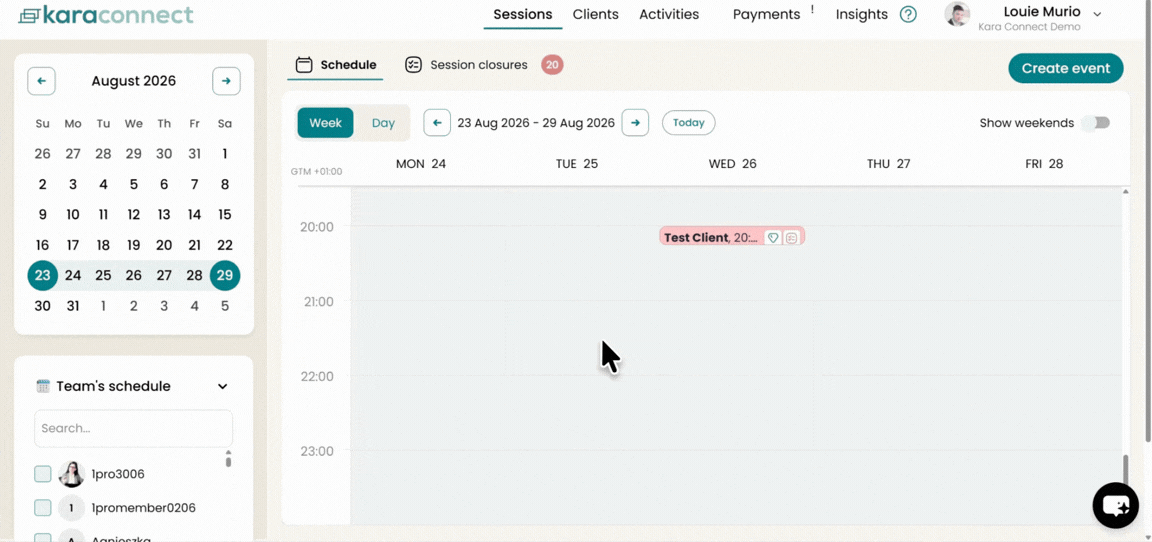Select the Week view
The image size is (1152, 542).
click(x=325, y=123)
